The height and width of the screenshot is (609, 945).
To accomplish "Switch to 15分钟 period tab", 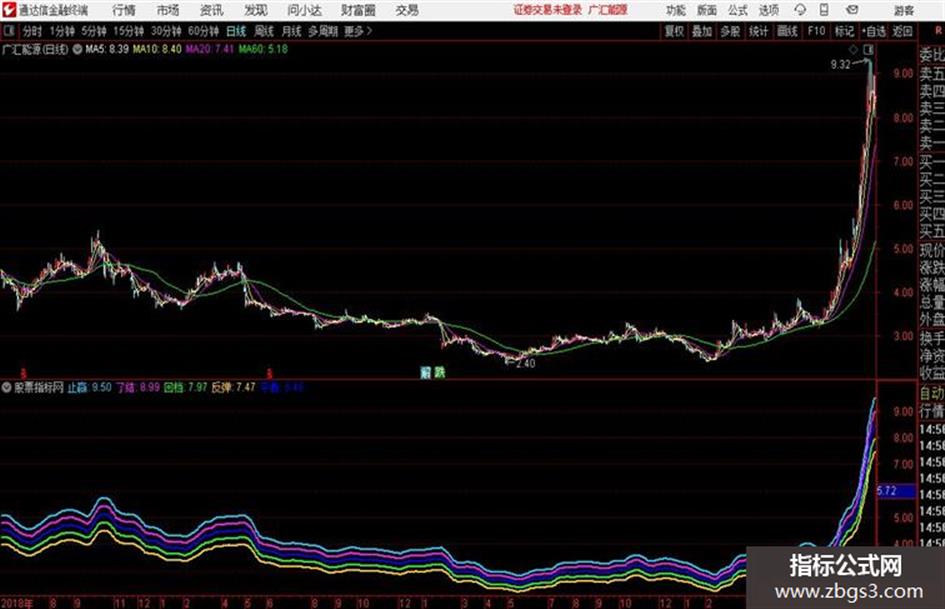I will click(x=129, y=31).
